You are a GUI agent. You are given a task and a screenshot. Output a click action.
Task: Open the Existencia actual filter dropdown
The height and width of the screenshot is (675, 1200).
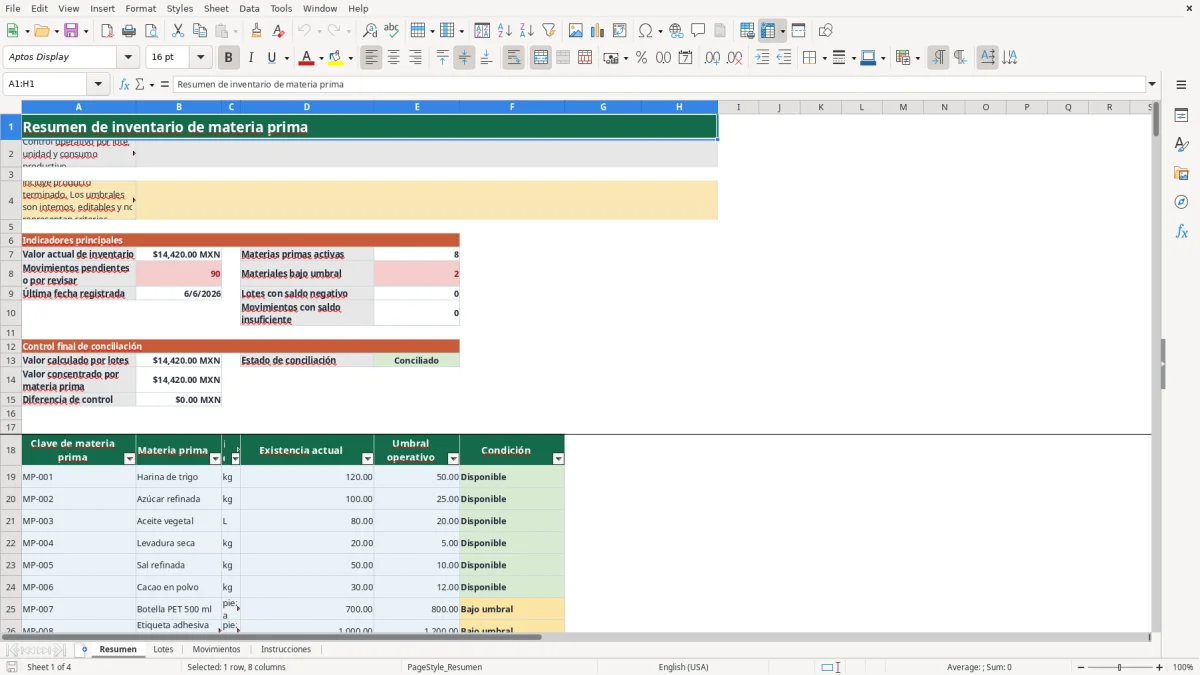coord(367,458)
